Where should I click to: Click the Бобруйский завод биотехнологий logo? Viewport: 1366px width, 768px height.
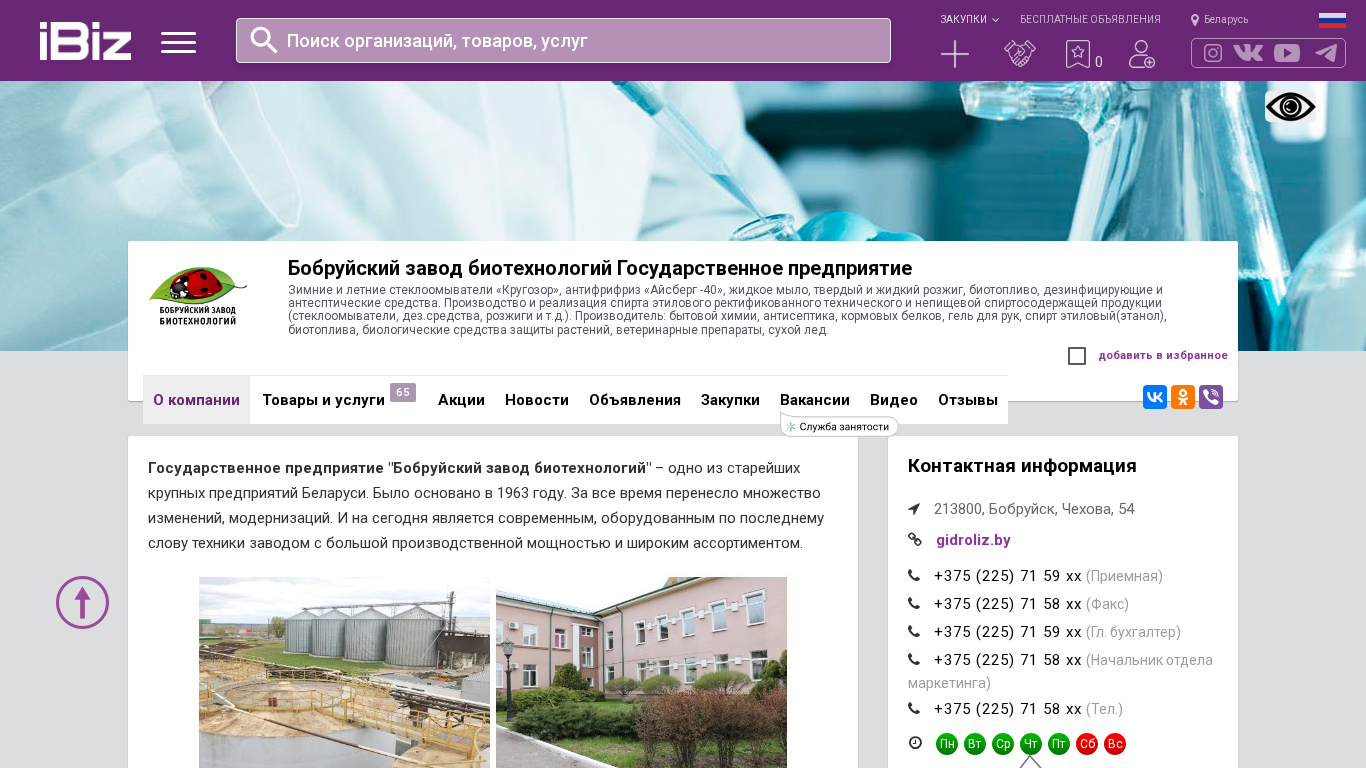point(198,298)
